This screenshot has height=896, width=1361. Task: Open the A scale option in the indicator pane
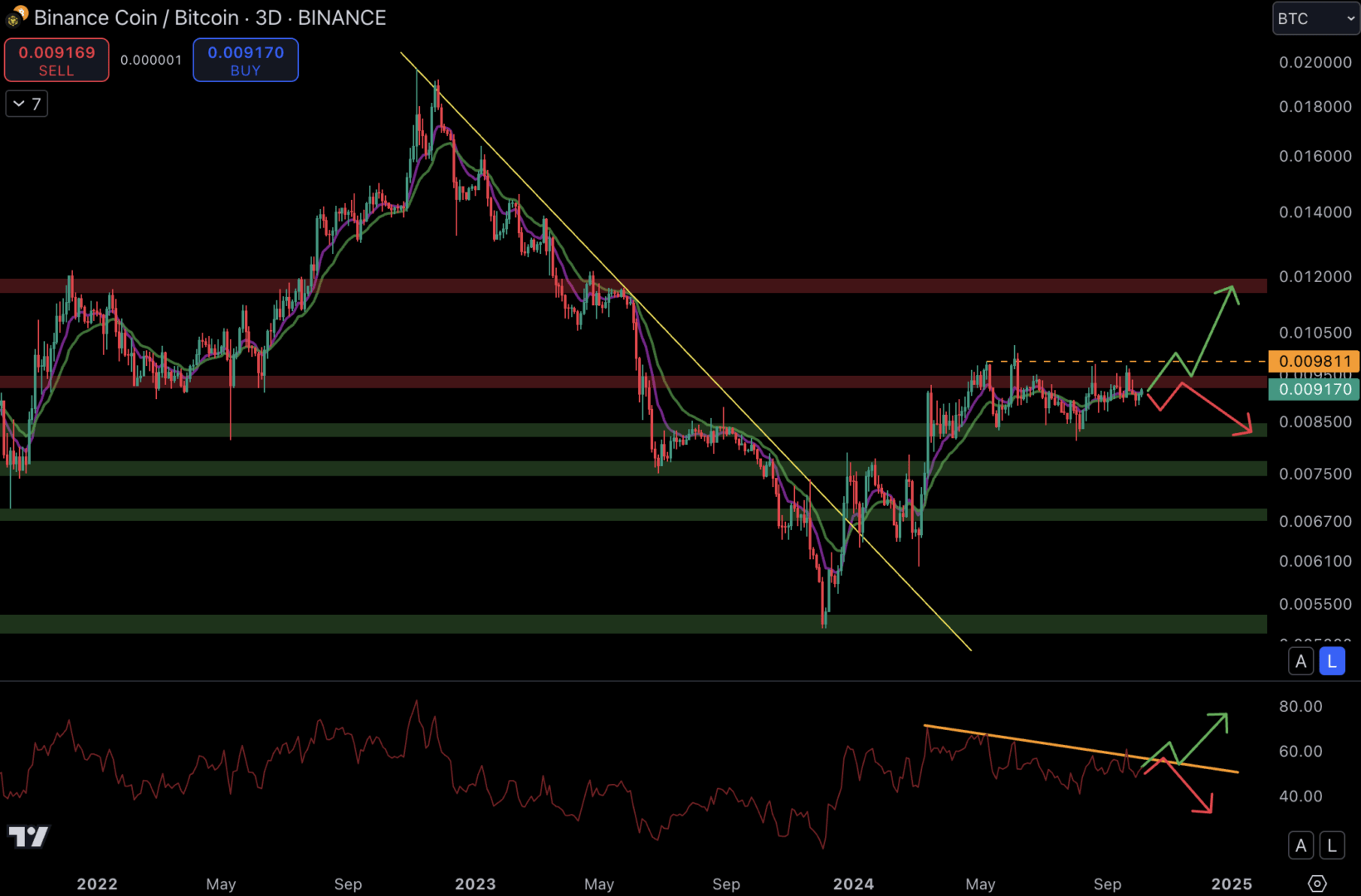(1300, 845)
